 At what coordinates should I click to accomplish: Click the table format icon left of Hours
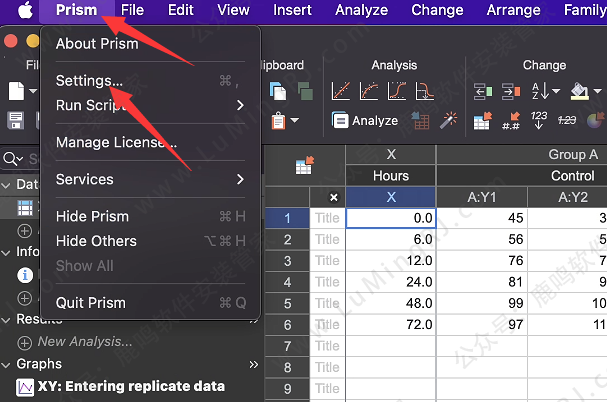(x=304, y=167)
